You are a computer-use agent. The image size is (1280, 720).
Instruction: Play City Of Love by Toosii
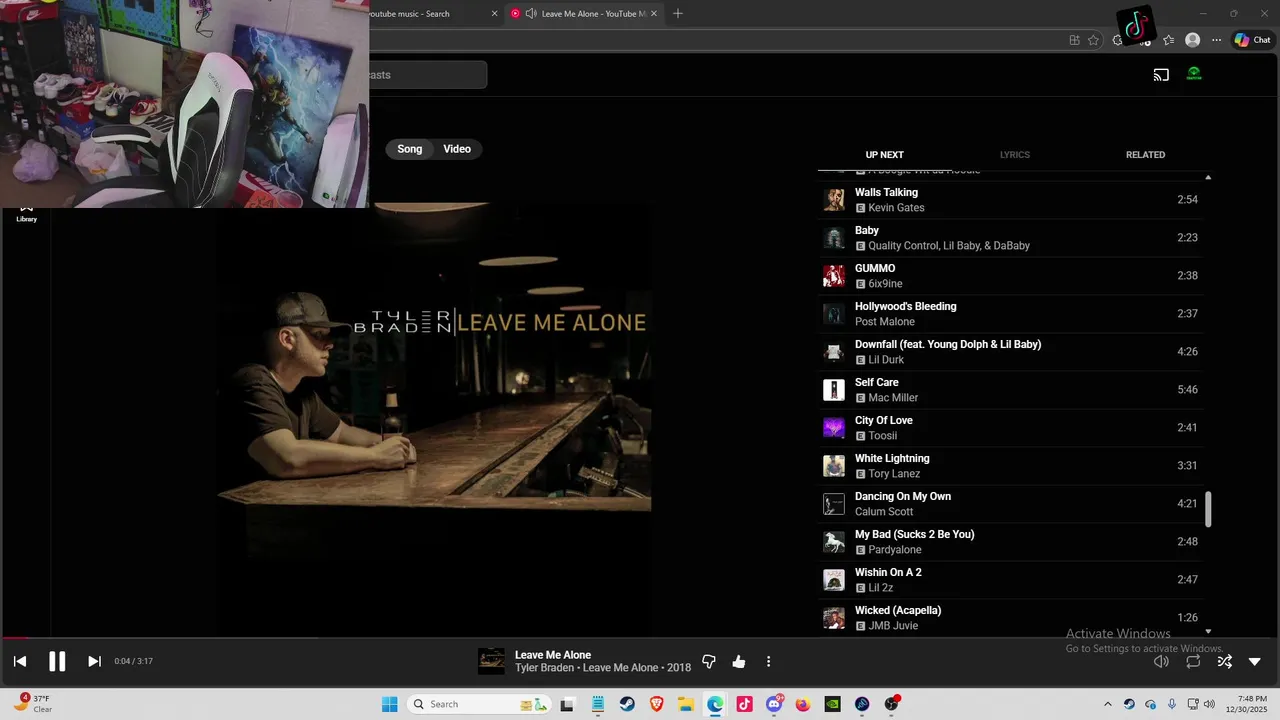point(1012,428)
